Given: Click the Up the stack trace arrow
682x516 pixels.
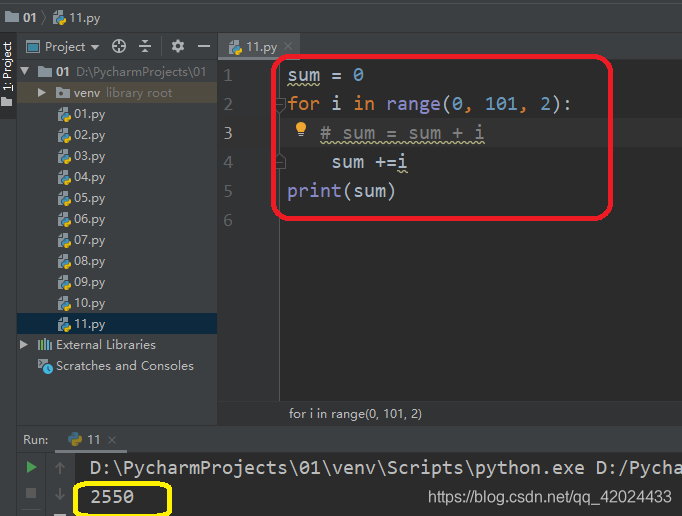Looking at the screenshot, I should point(60,468).
